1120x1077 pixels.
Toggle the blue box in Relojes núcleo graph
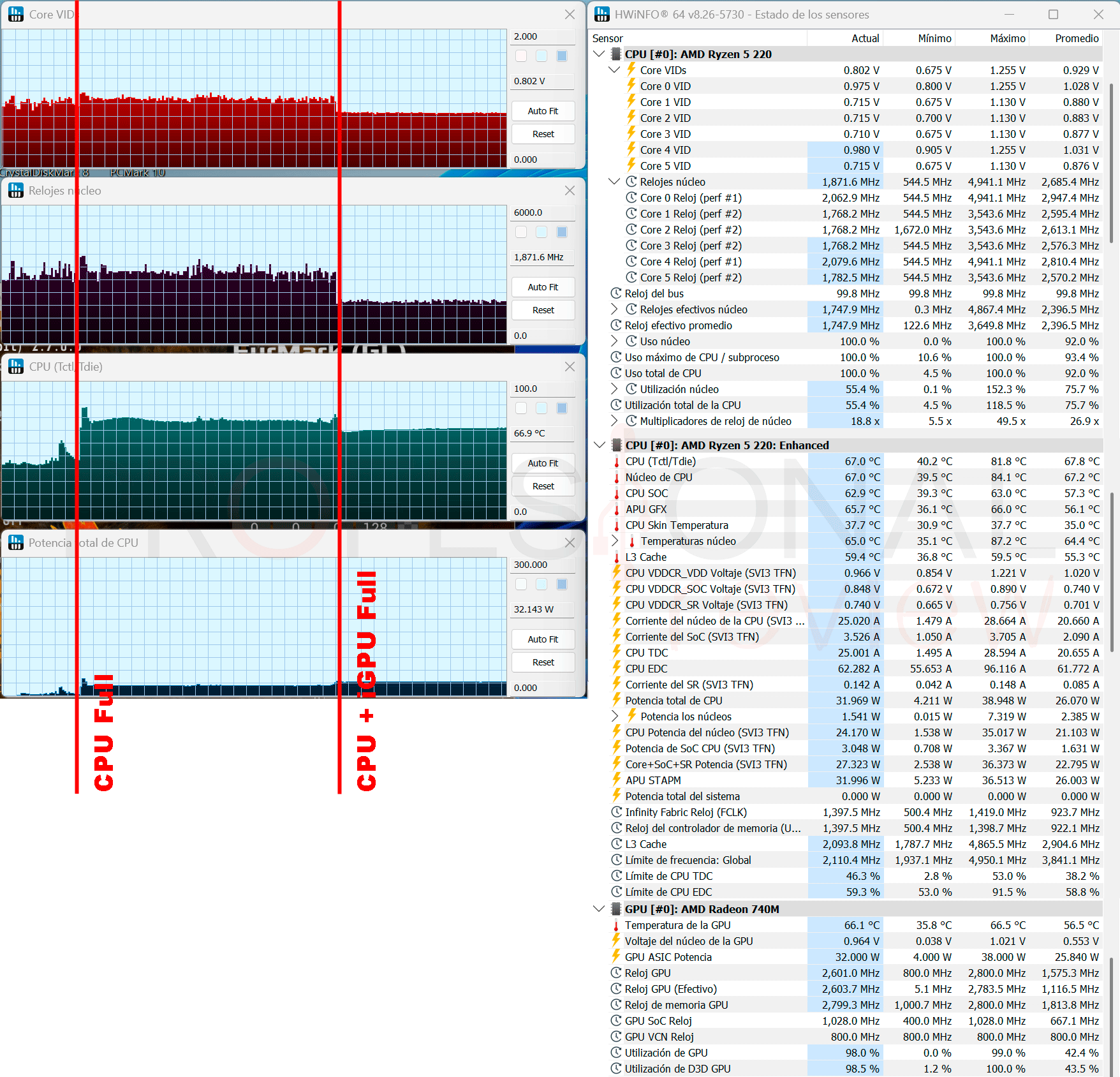coord(562,232)
